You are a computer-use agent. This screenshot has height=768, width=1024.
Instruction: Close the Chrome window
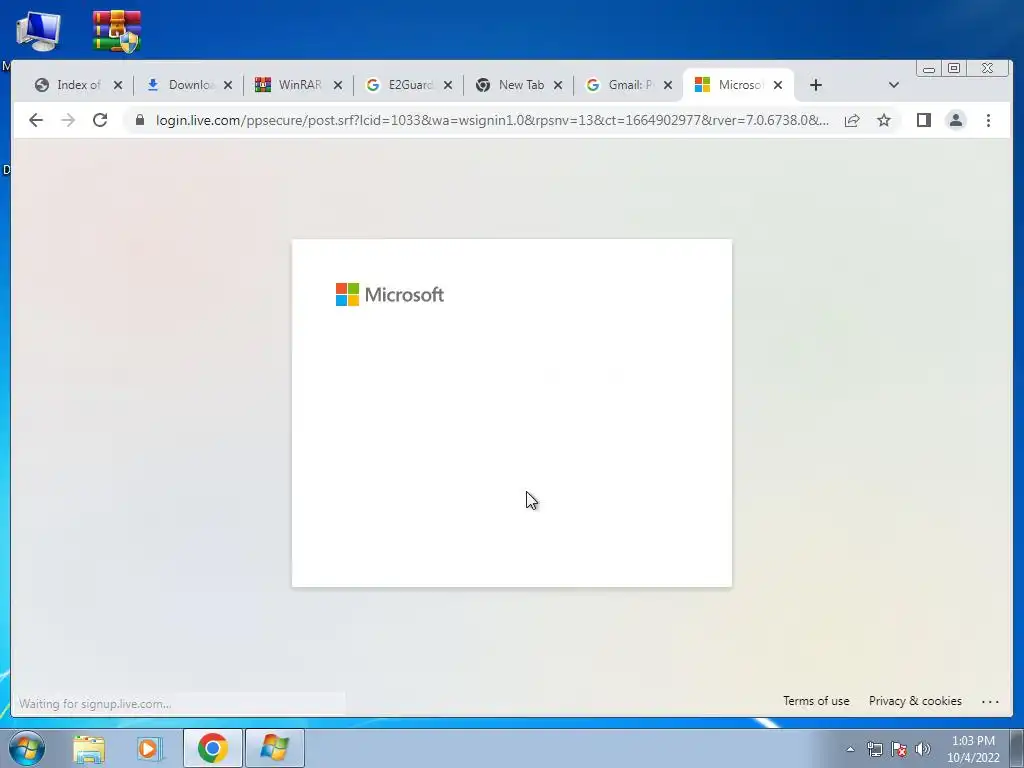(988, 69)
